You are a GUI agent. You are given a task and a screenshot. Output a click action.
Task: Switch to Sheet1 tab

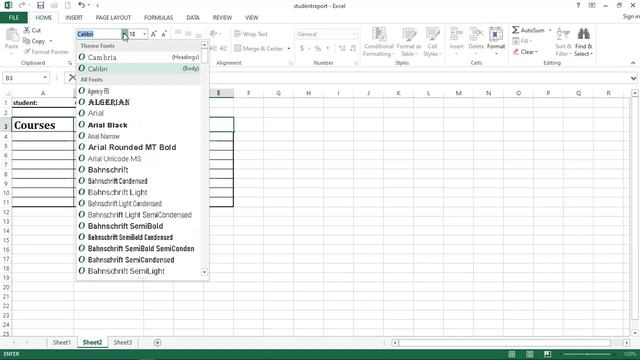62,342
